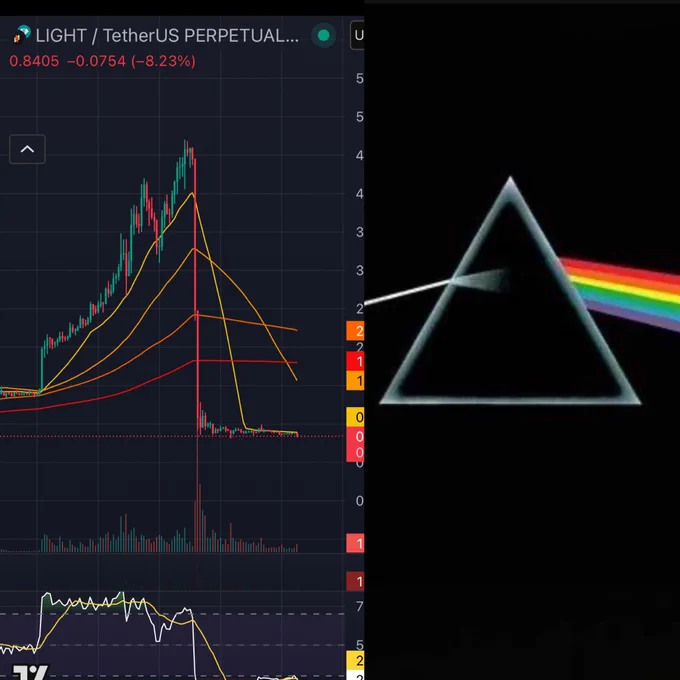Click the green market status dot
Image resolution: width=680 pixels, height=680 pixels.
[324, 36]
